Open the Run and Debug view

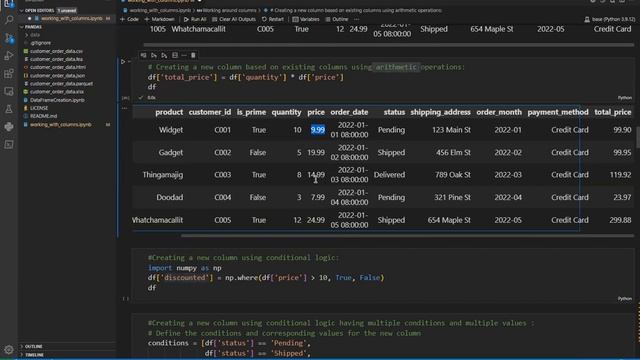point(9,56)
